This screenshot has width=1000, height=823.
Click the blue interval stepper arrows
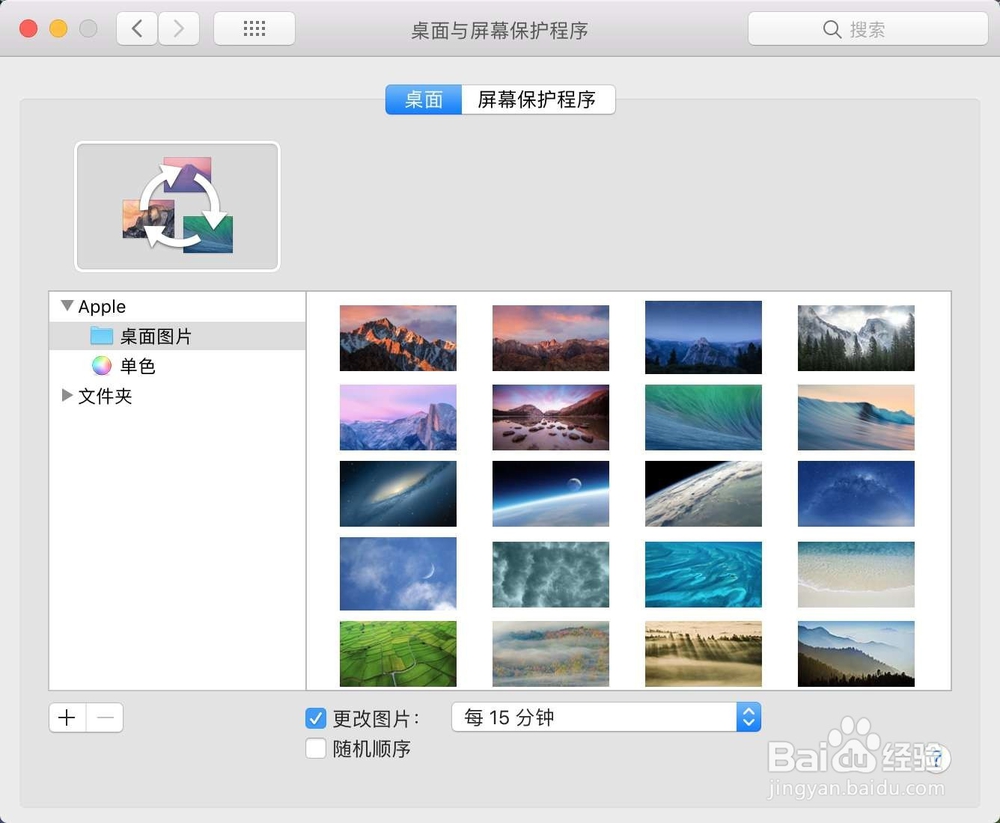point(749,717)
